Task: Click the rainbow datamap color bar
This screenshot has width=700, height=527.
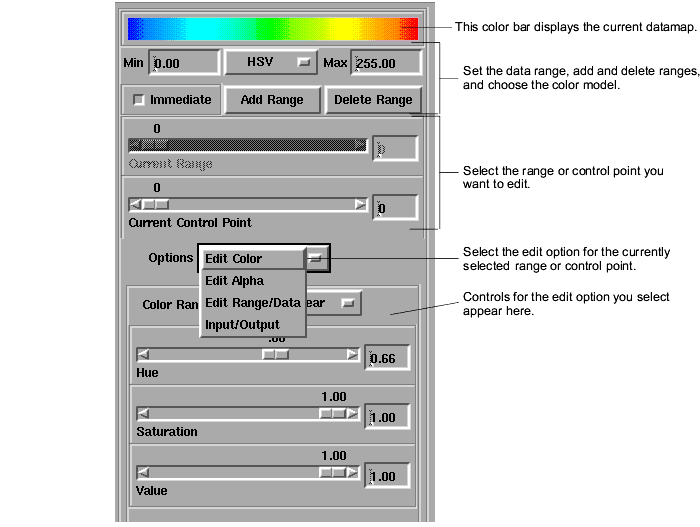Action: [x=272, y=27]
